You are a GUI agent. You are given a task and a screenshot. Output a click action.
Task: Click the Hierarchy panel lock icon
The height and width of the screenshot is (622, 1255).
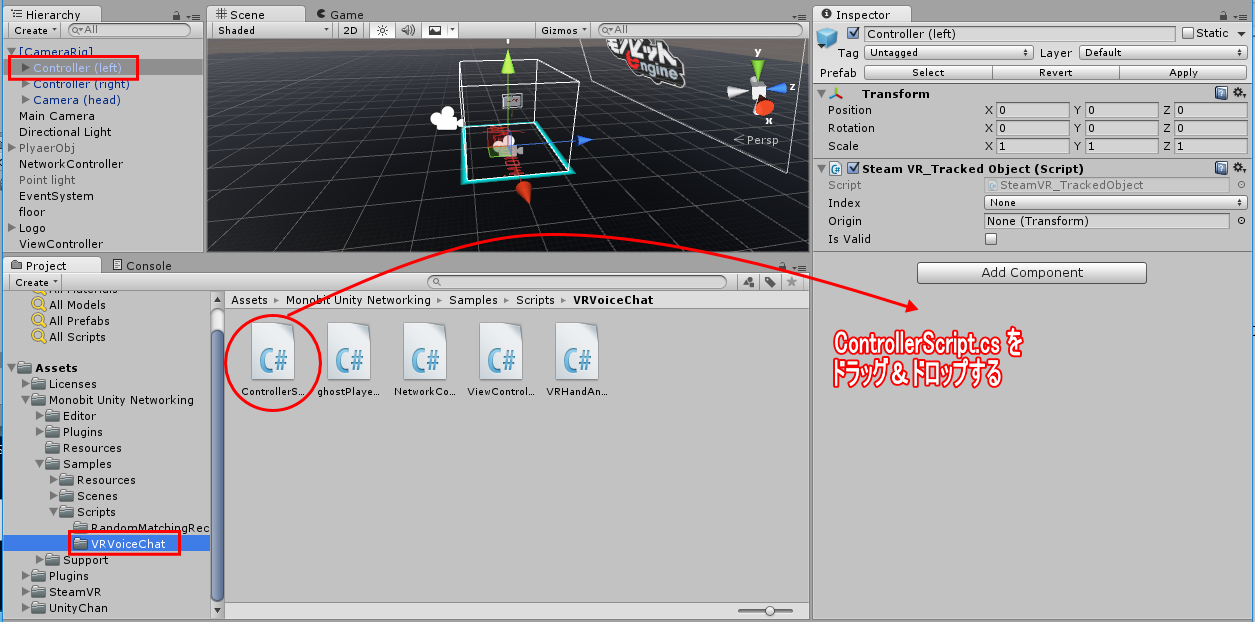[178, 15]
